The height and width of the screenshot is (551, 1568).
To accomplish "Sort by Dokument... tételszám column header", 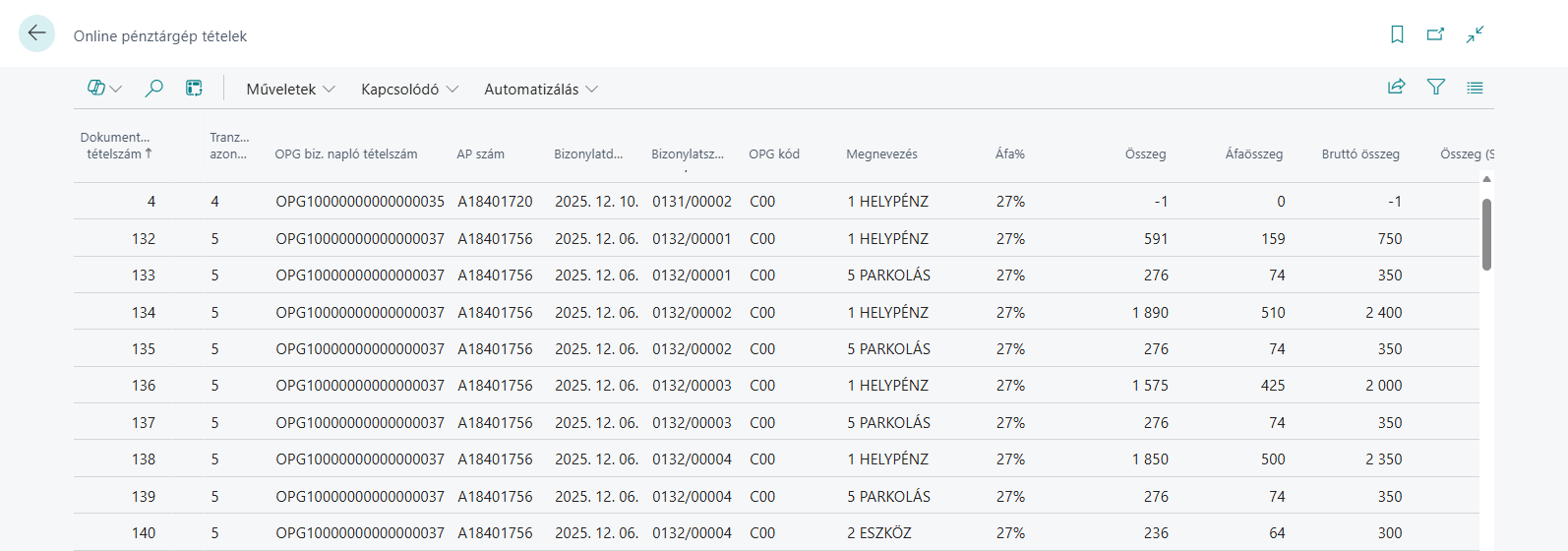I will (x=115, y=146).
